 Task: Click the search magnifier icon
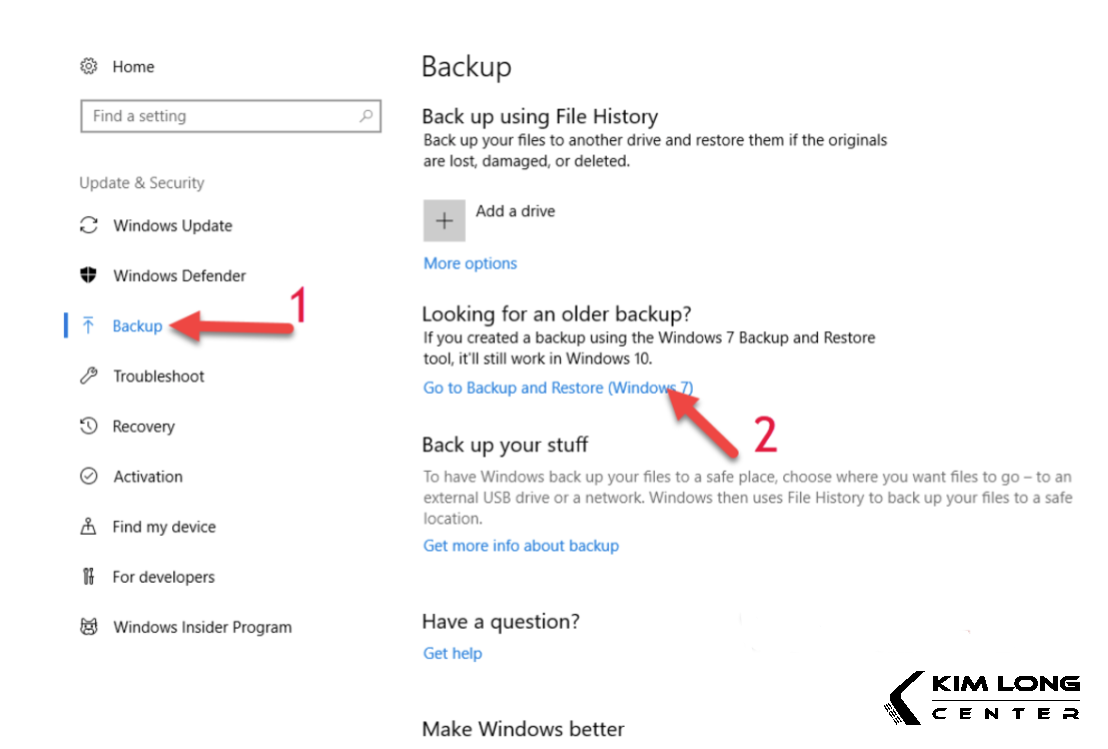coord(366,116)
